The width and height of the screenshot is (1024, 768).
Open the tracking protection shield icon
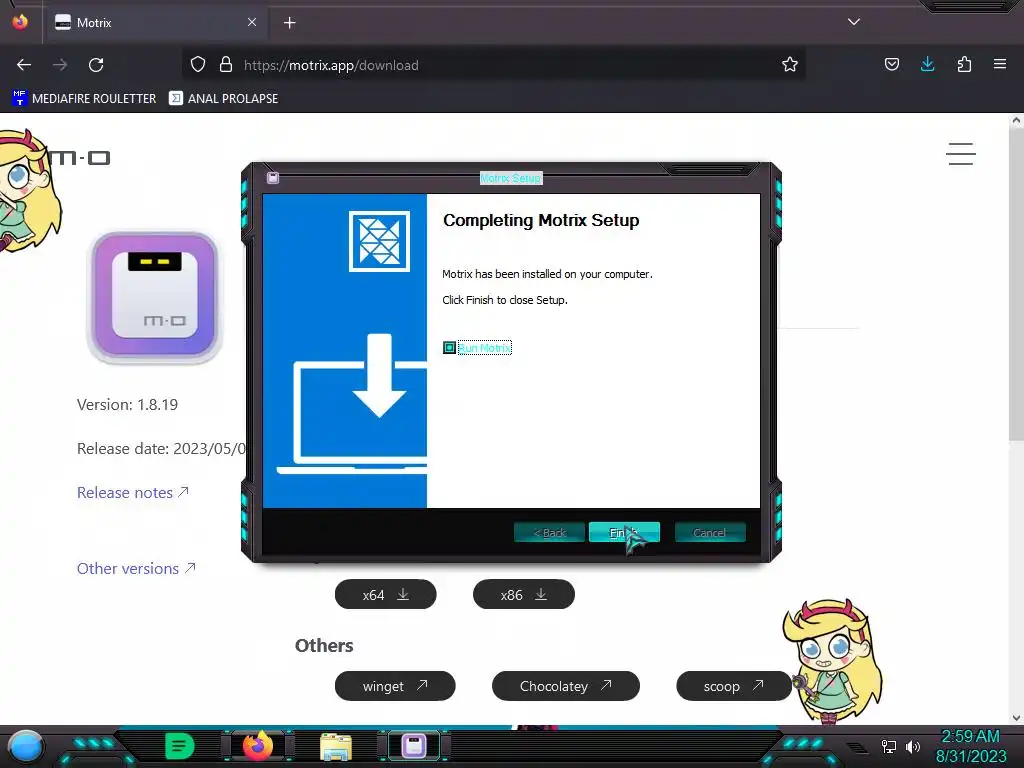(198, 65)
